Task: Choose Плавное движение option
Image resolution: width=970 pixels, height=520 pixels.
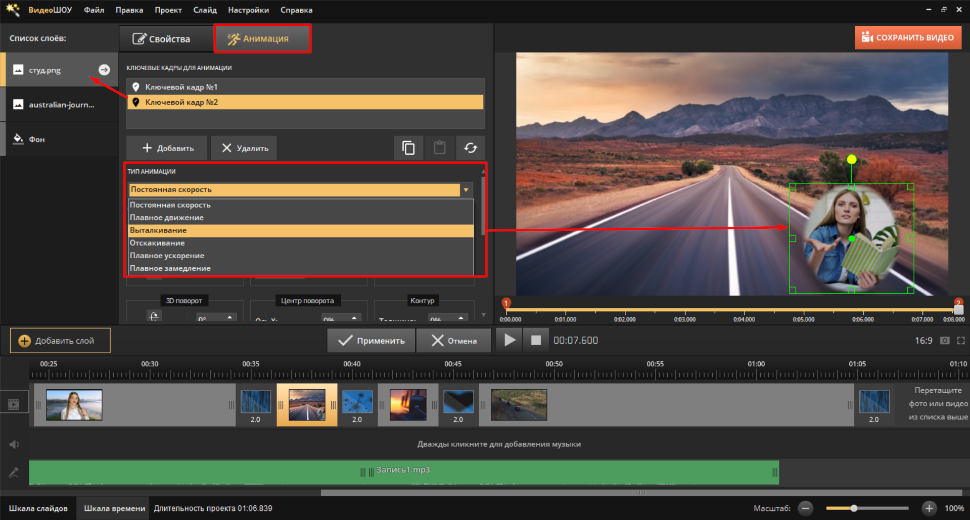Action: pos(301,218)
